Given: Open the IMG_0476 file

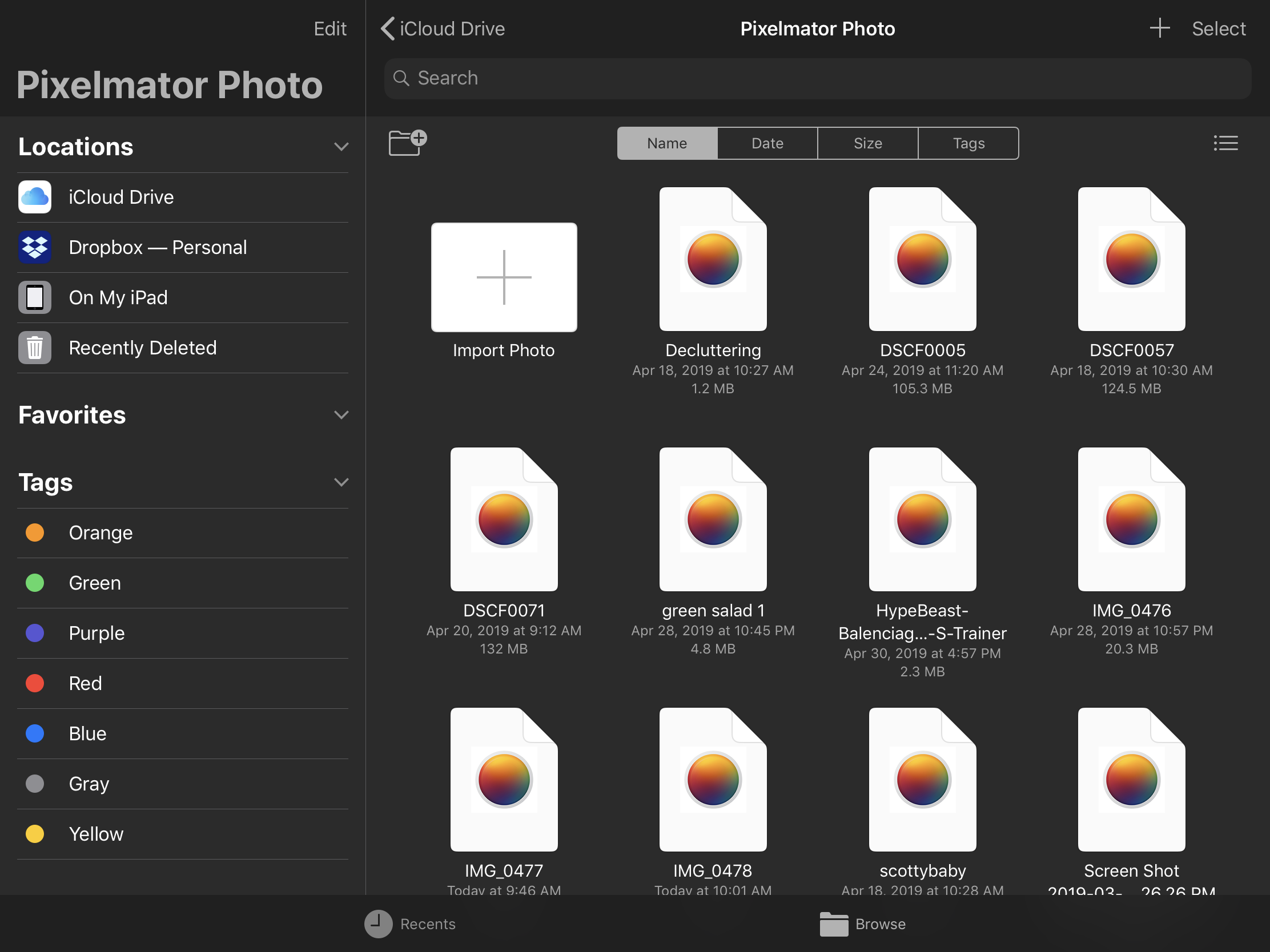Looking at the screenshot, I should 1131,519.
